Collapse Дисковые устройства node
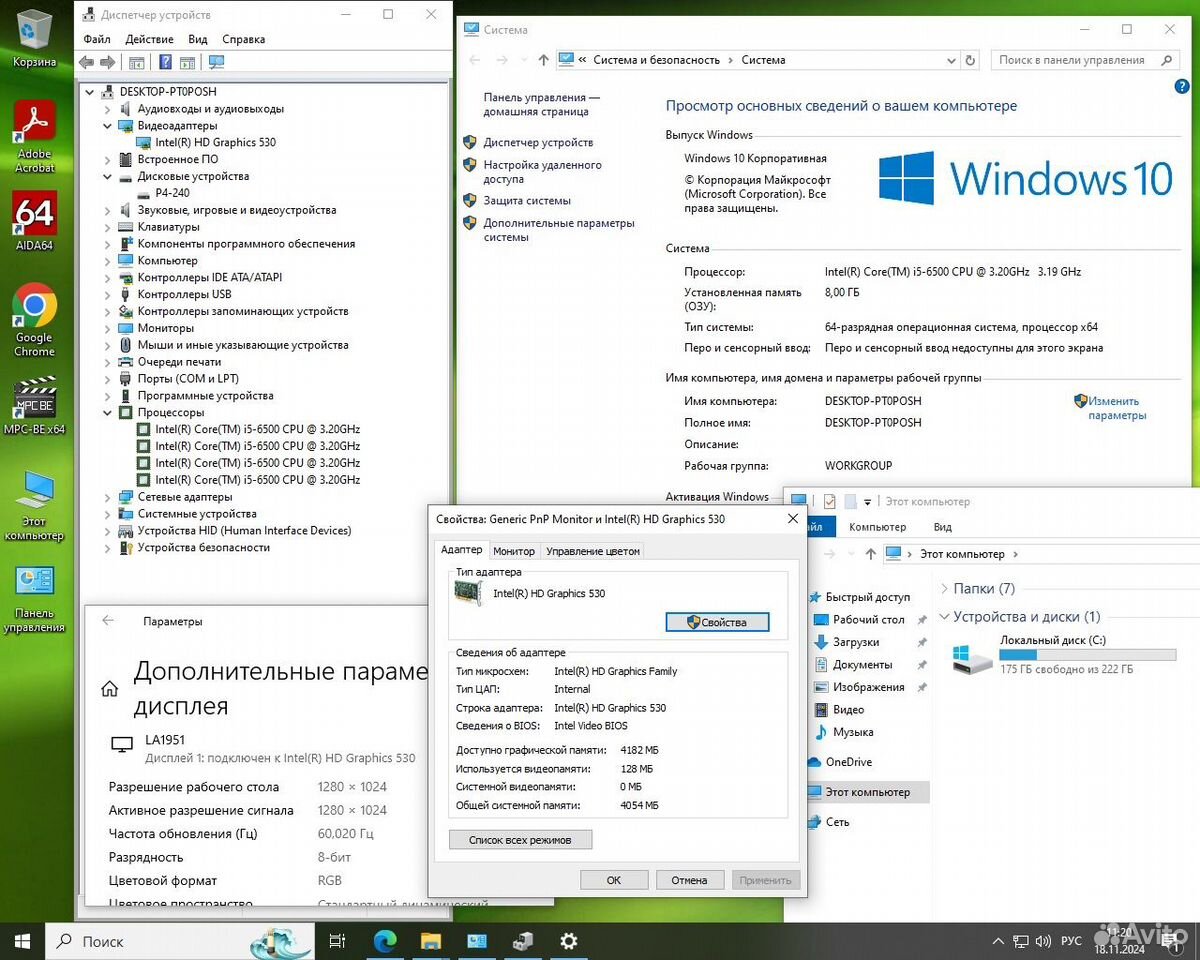The height and width of the screenshot is (960, 1200). coord(108,176)
